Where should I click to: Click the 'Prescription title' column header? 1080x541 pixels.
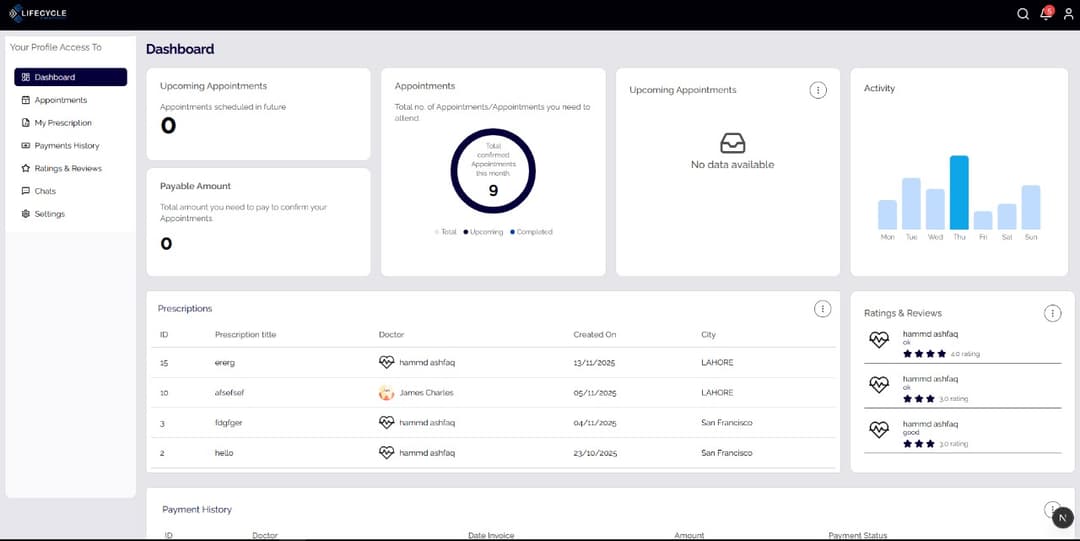tap(245, 335)
